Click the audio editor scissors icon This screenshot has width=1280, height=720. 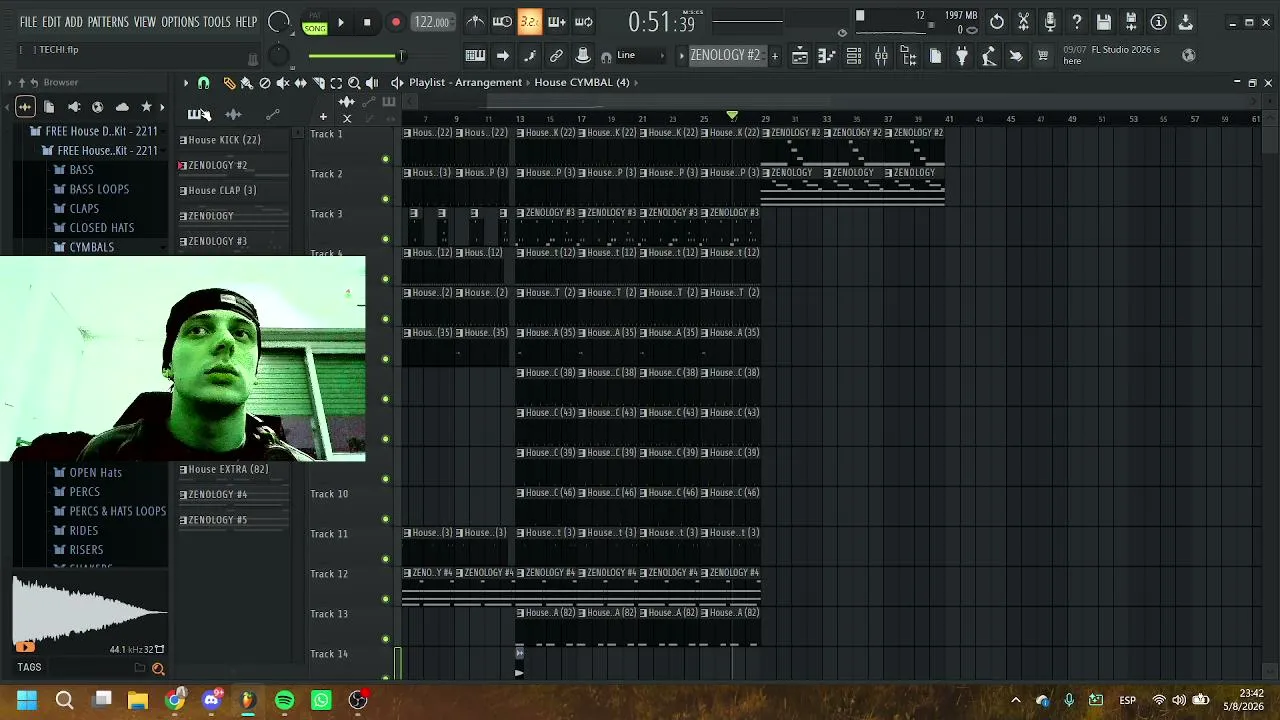[1024, 22]
